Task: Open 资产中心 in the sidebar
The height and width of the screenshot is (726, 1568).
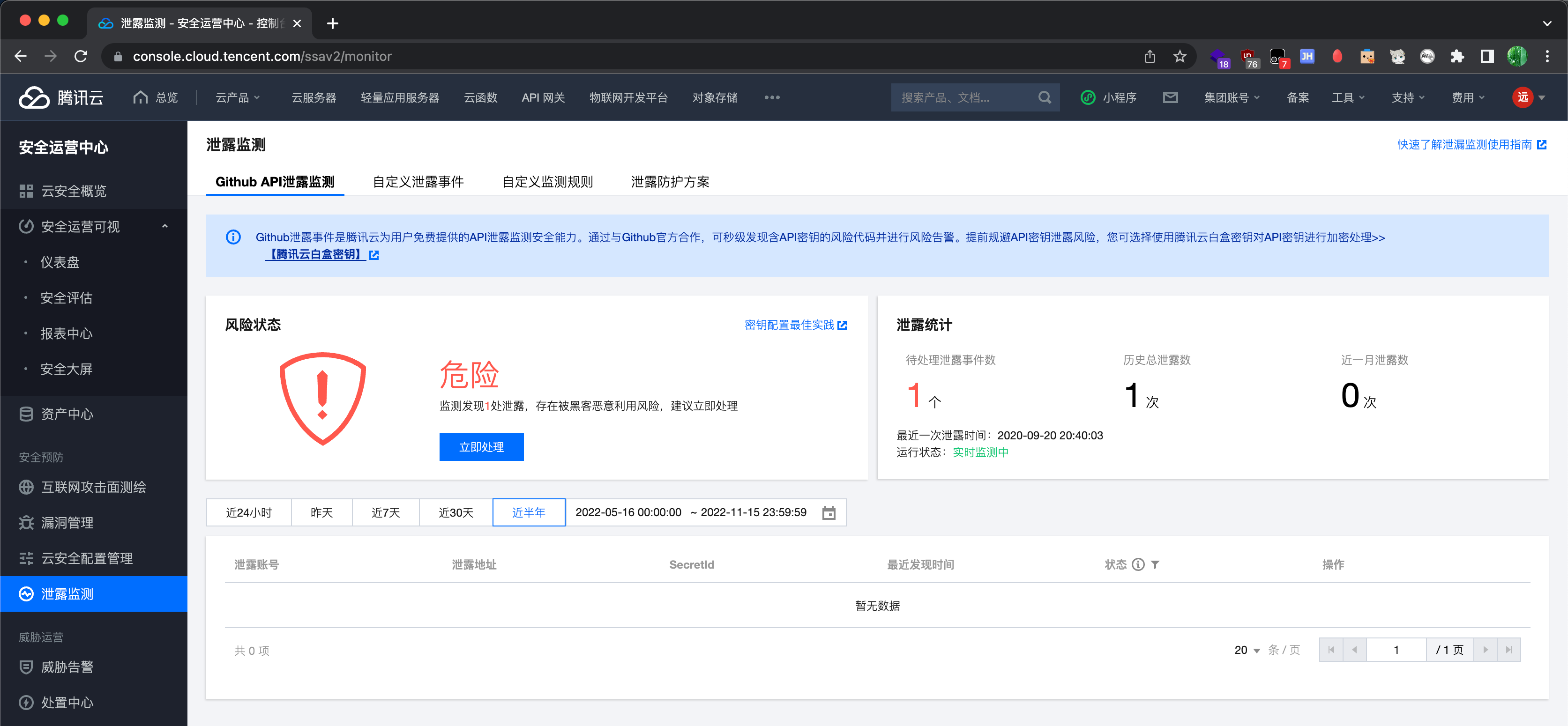Action: pos(94,415)
